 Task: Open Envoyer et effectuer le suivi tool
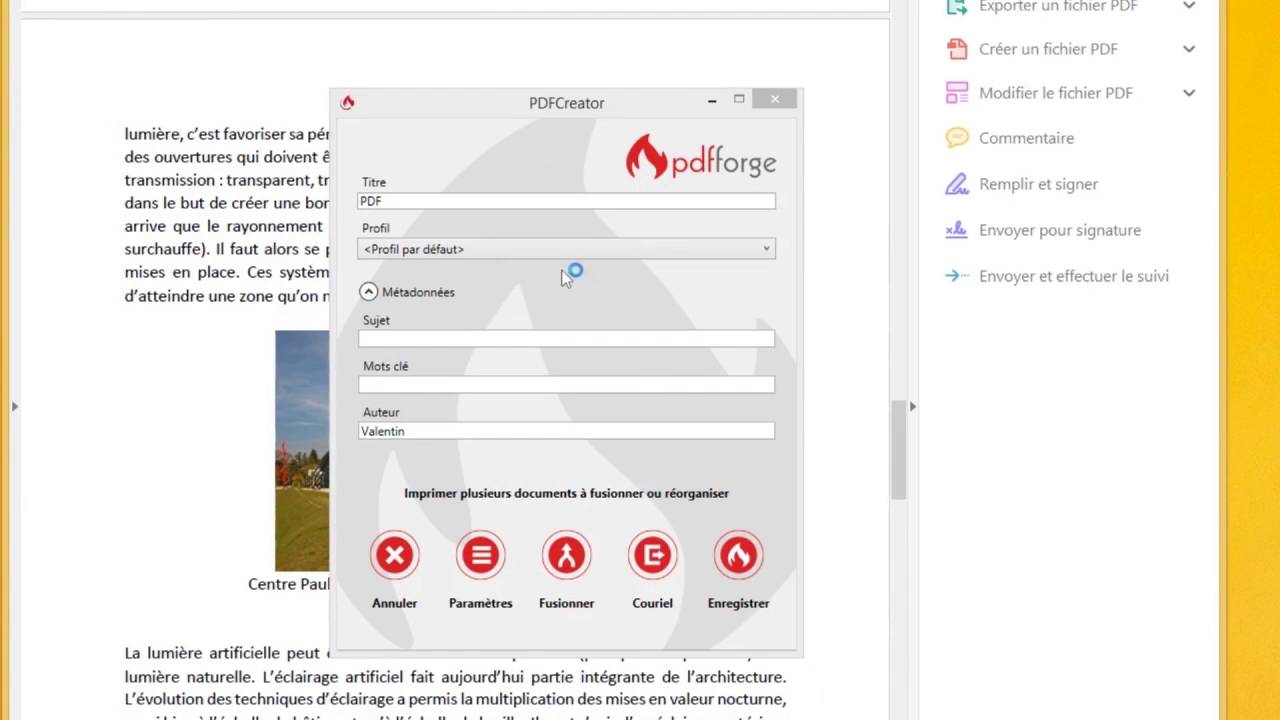pyautogui.click(x=1073, y=276)
